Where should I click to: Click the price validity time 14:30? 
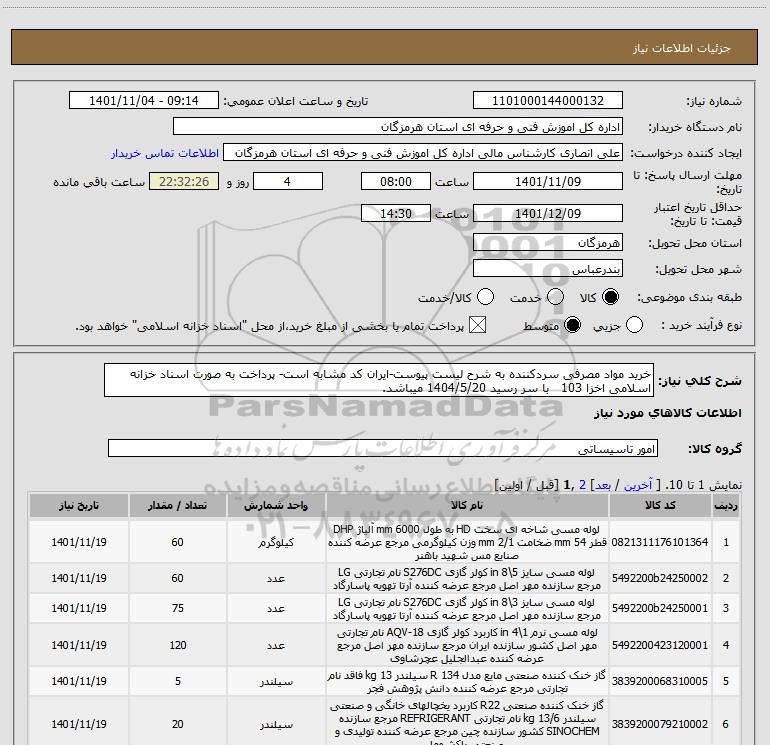(x=396, y=213)
